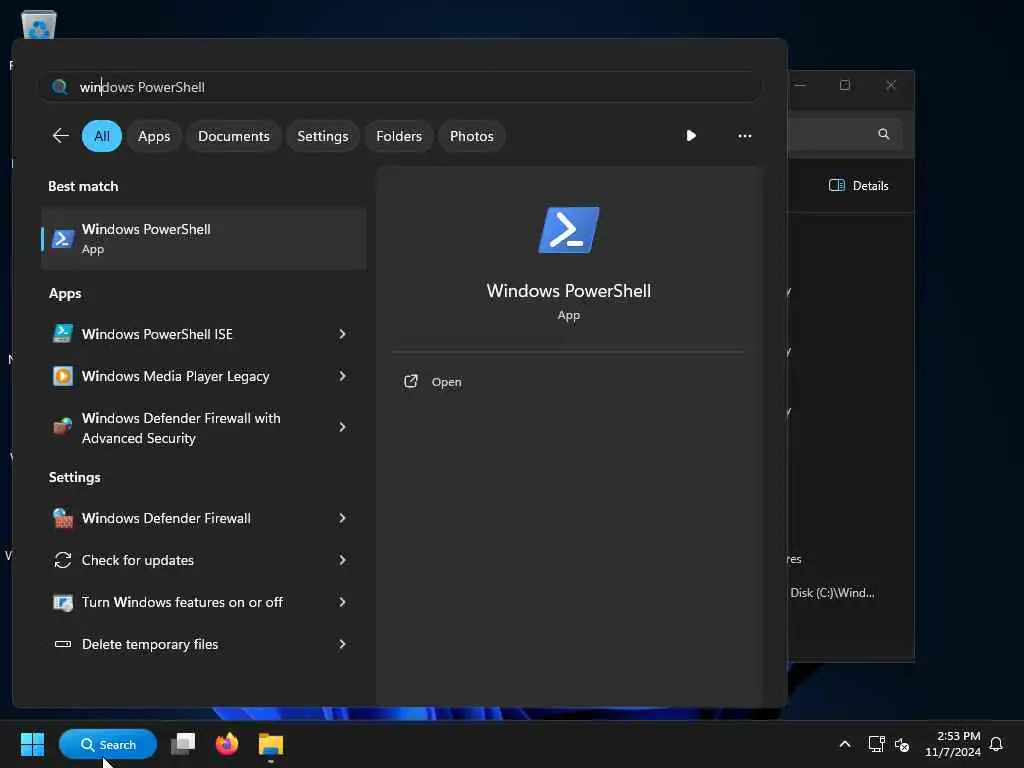This screenshot has height=768, width=1024.
Task: Click the Windows Media Player Legacy icon
Action: 63,376
